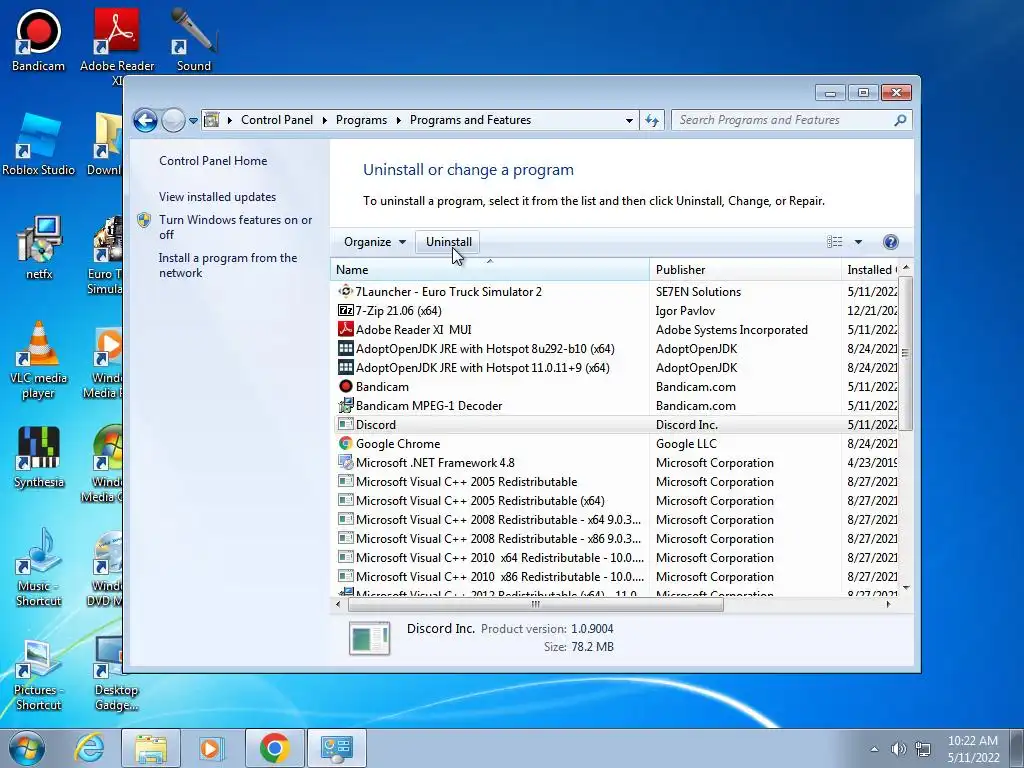Click the scroll down arrow of program list

point(905,588)
